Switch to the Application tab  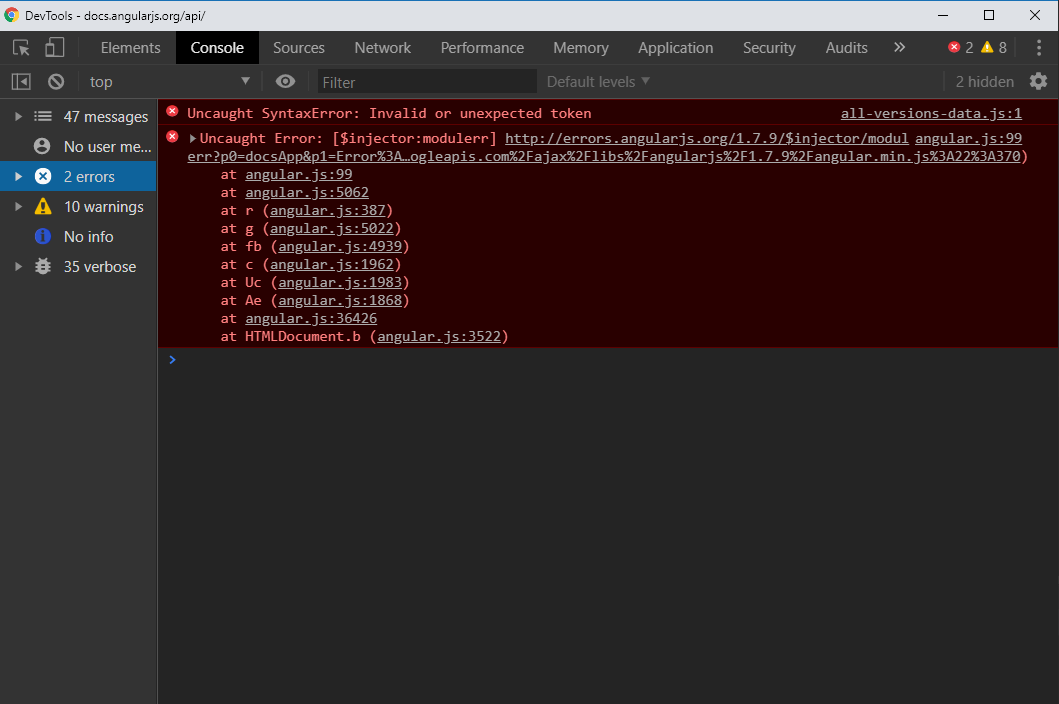tap(675, 48)
